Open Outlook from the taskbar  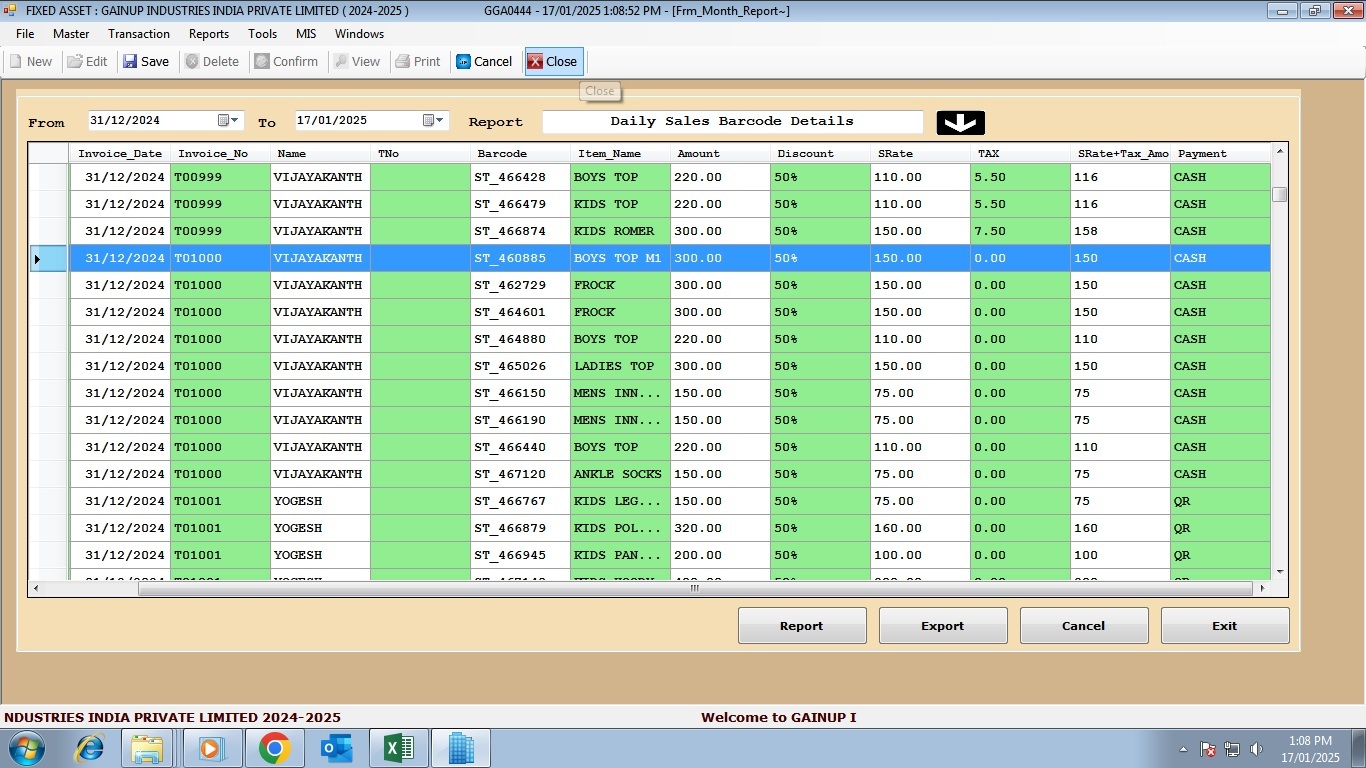pyautogui.click(x=336, y=748)
